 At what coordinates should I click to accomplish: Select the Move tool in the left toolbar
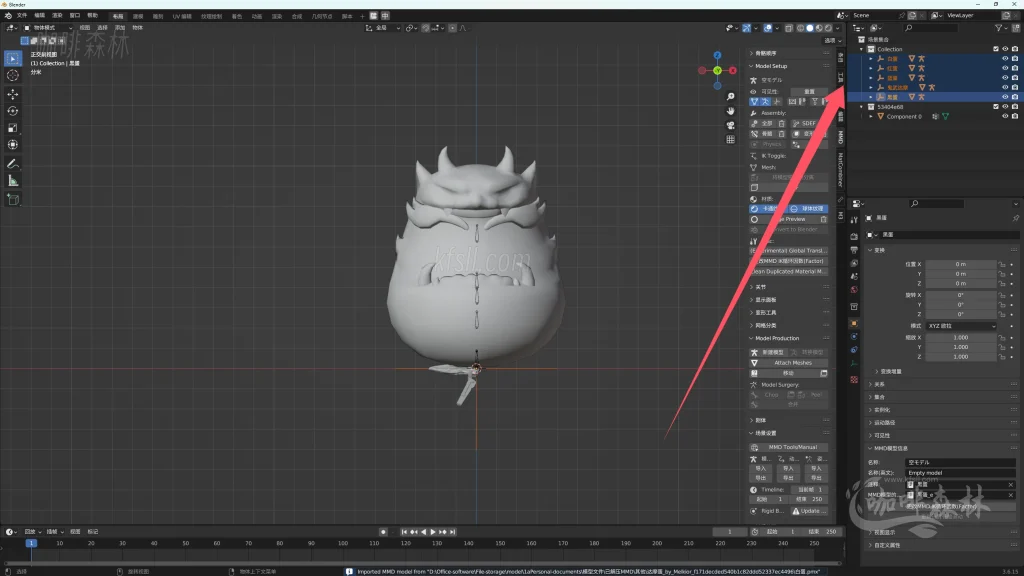point(13,93)
